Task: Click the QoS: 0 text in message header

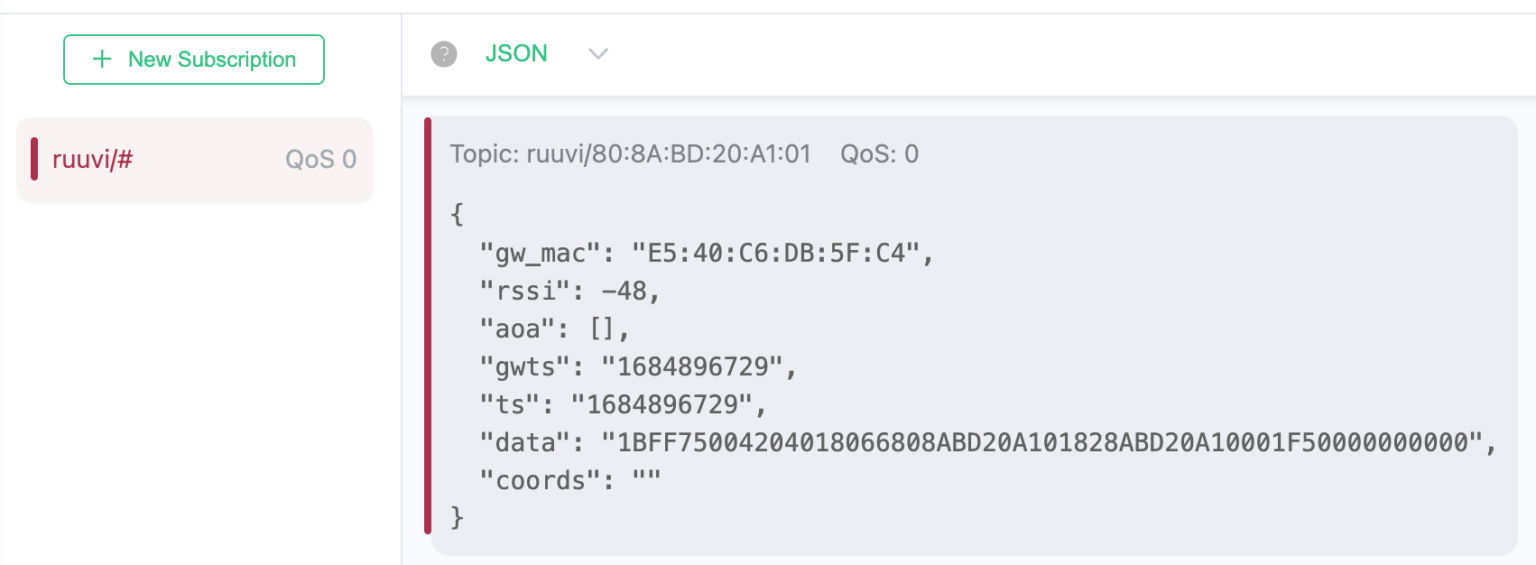Action: click(879, 154)
